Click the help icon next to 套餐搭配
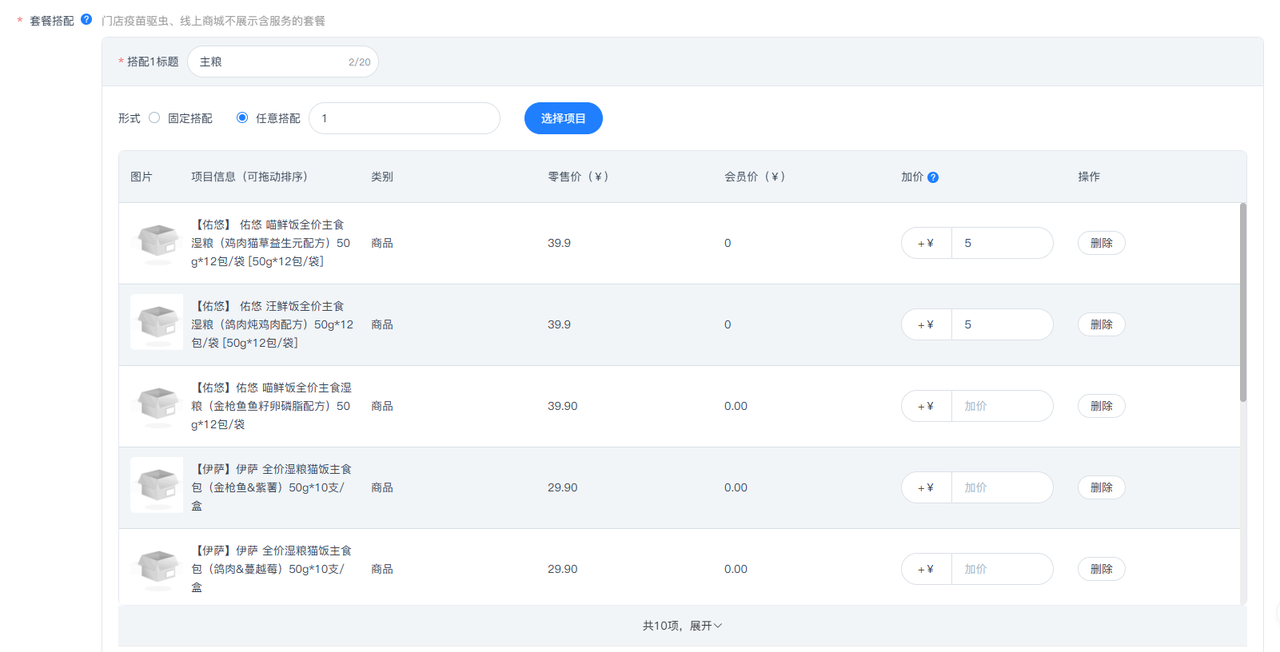The image size is (1280, 652). click(86, 19)
